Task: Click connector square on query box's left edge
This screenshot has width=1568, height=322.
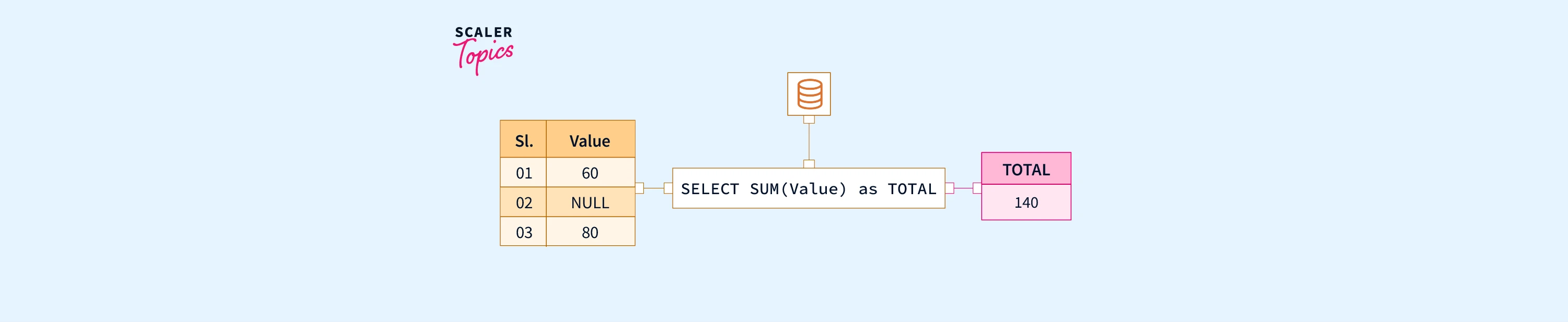Action: click(x=668, y=188)
